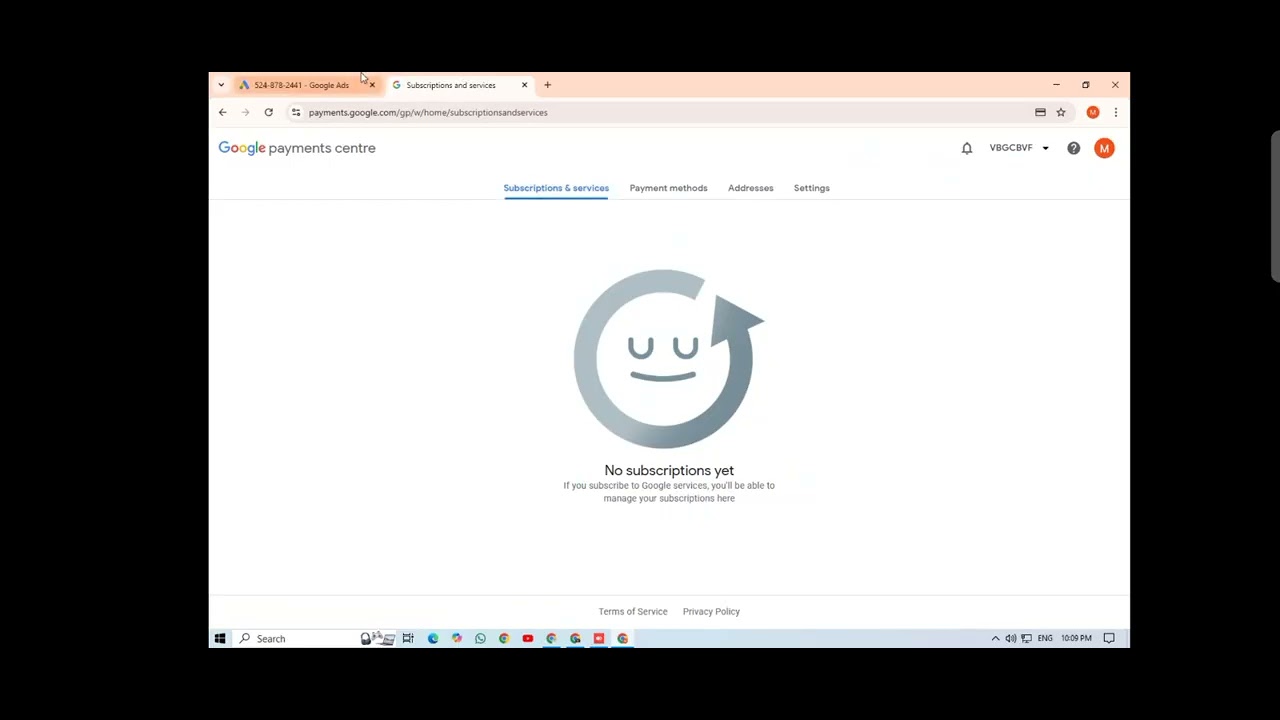Open the Terms of Service link
This screenshot has height=720, width=1280.
click(x=632, y=611)
